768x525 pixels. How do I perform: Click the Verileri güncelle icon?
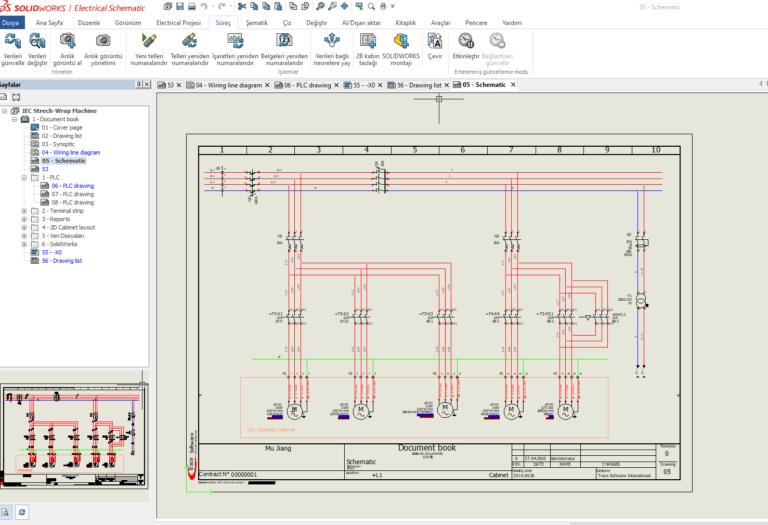tap(12, 42)
